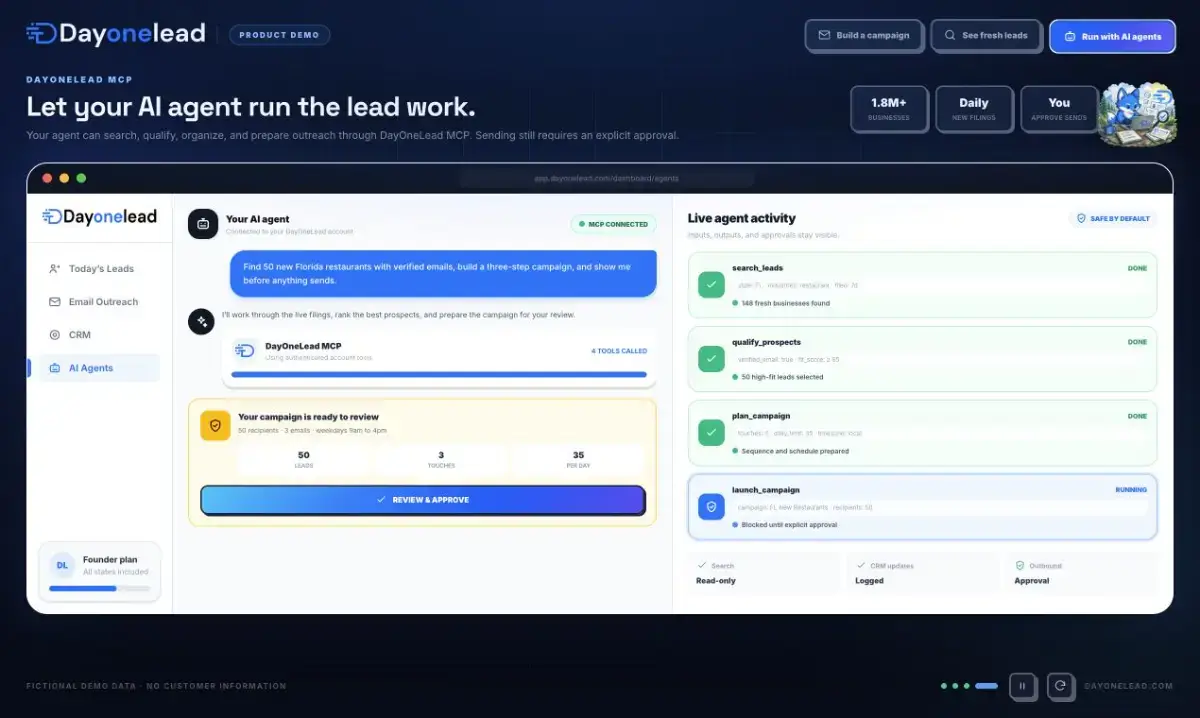Open Today's Leads in the sidebar

pos(99,268)
